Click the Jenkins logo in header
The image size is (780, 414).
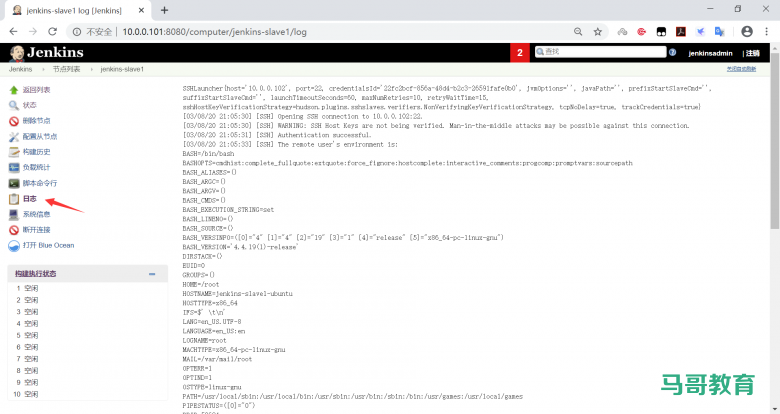pos(46,52)
